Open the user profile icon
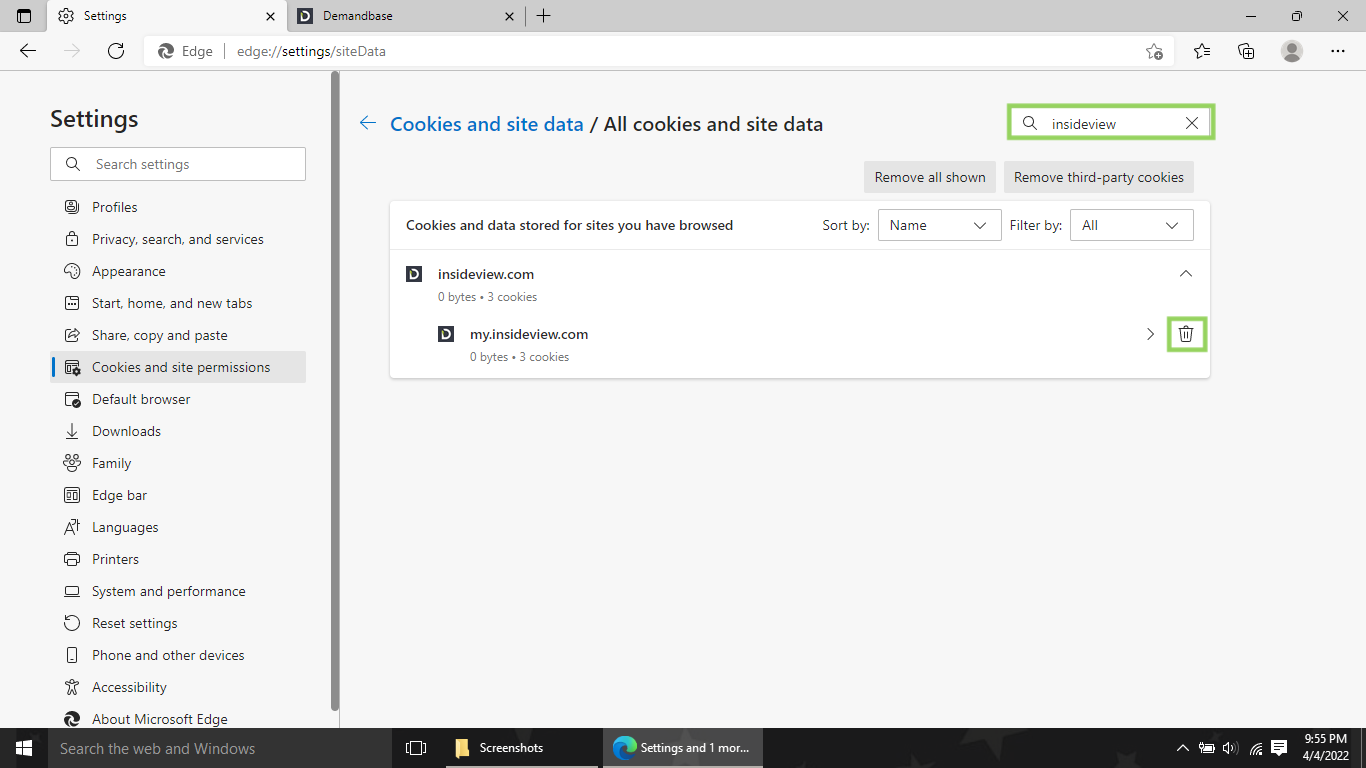This screenshot has height=768, width=1366. (x=1292, y=51)
